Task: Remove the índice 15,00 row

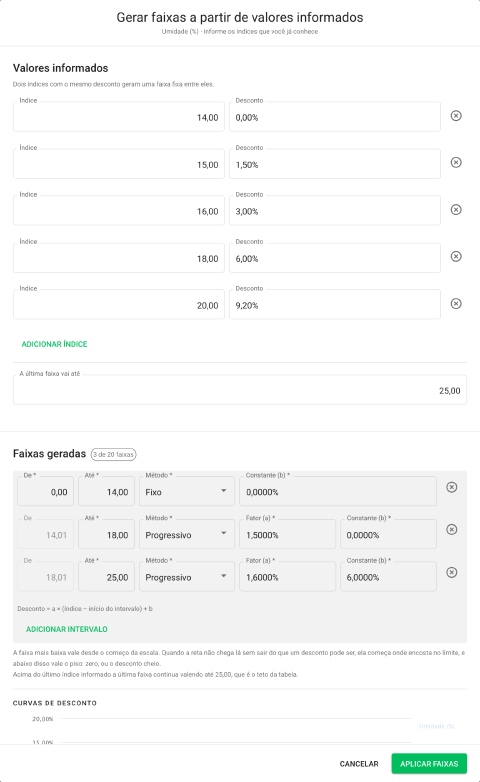Action: coord(456,163)
